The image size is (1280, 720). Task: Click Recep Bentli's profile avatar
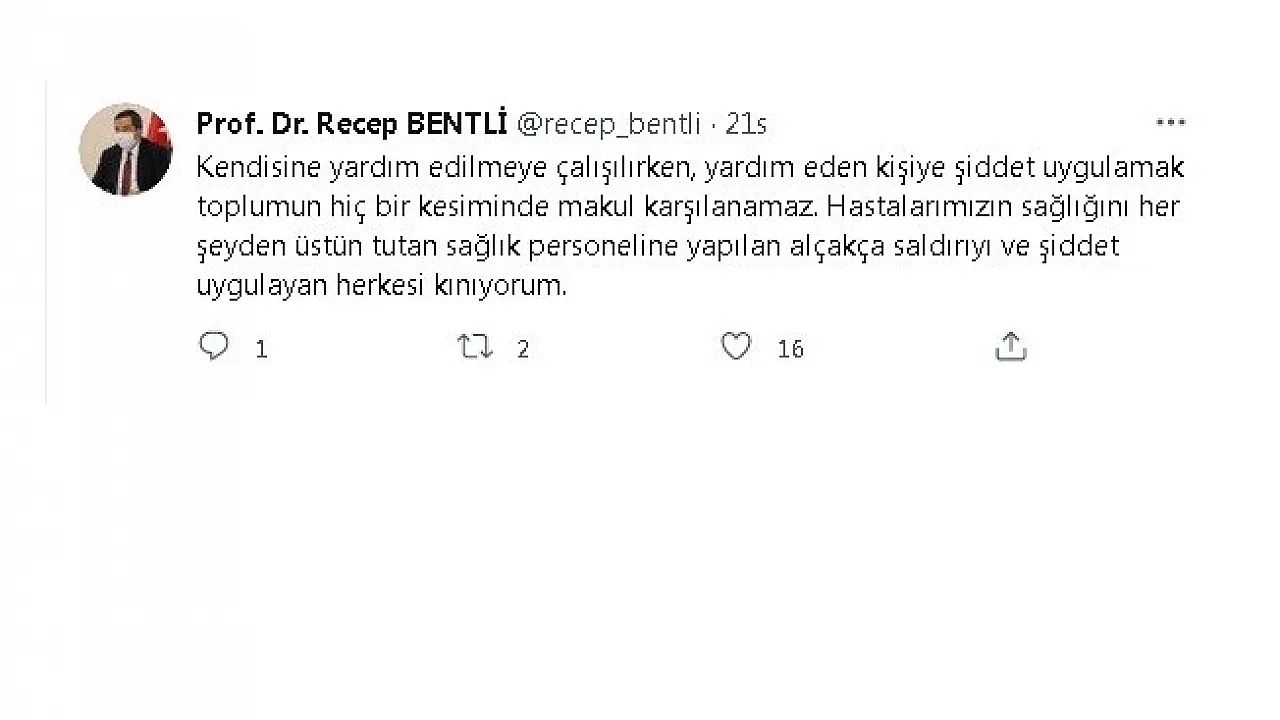tap(126, 149)
